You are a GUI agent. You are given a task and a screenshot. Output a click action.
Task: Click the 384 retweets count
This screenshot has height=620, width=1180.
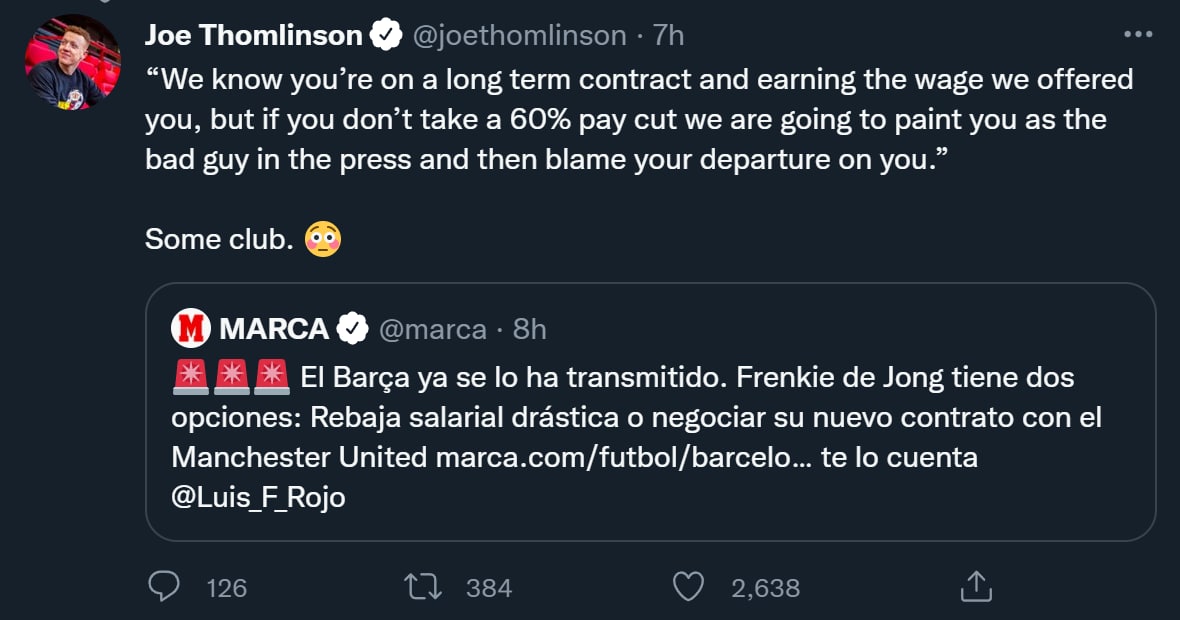coord(489,588)
